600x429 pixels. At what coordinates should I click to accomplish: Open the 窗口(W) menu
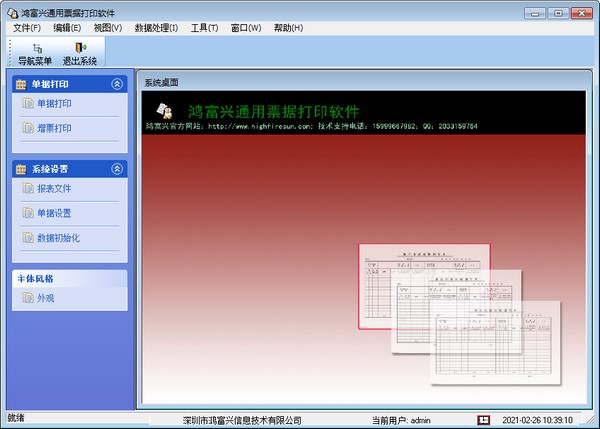click(x=246, y=28)
